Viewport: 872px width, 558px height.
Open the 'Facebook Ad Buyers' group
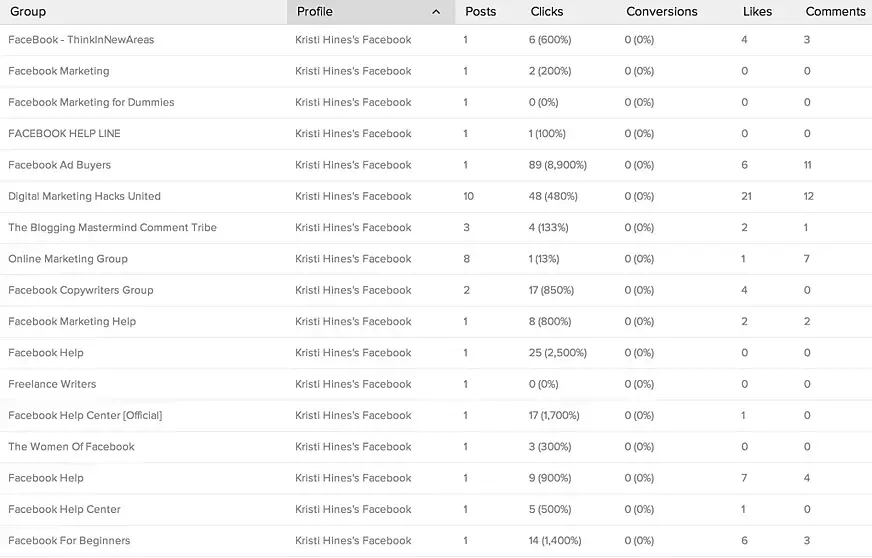(x=60, y=165)
